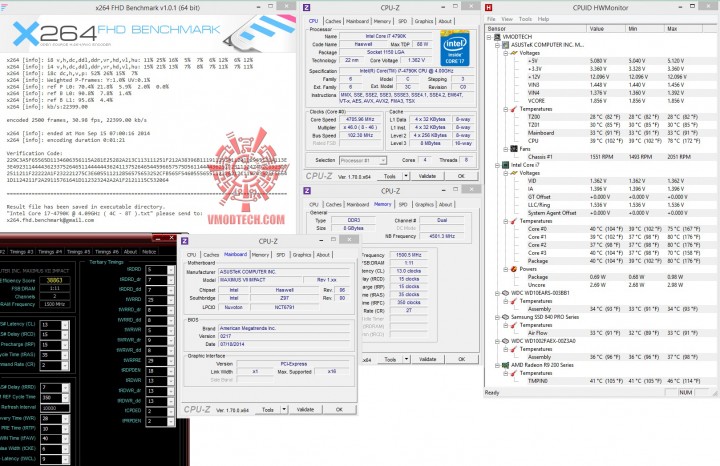Click the Tools button in Memory CPU-Z window
The height and width of the screenshot is (466, 720).
[390, 359]
